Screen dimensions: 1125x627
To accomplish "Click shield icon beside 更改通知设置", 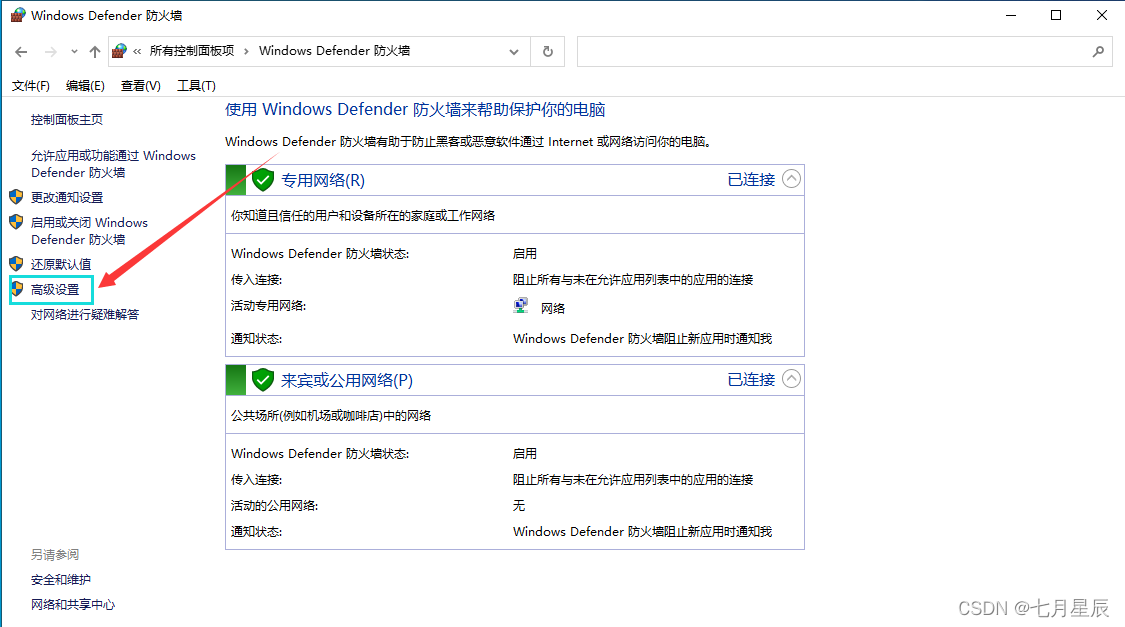I will (17, 197).
